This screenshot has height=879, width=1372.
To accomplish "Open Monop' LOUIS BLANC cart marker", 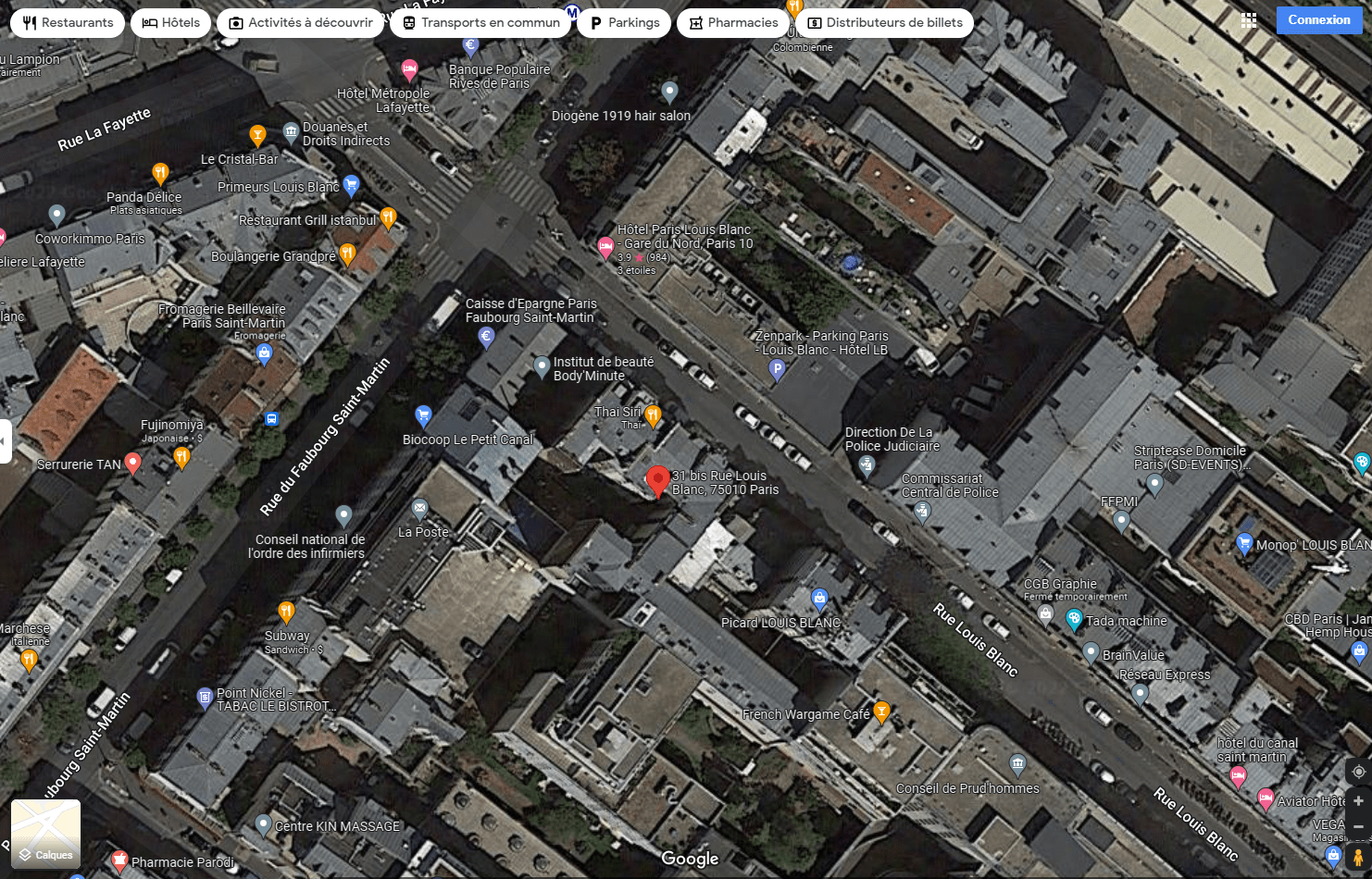I will pyautogui.click(x=1244, y=543).
